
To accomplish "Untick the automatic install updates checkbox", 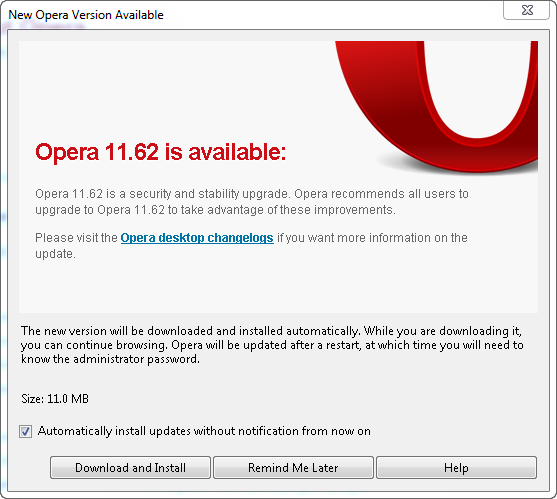I will point(26,431).
